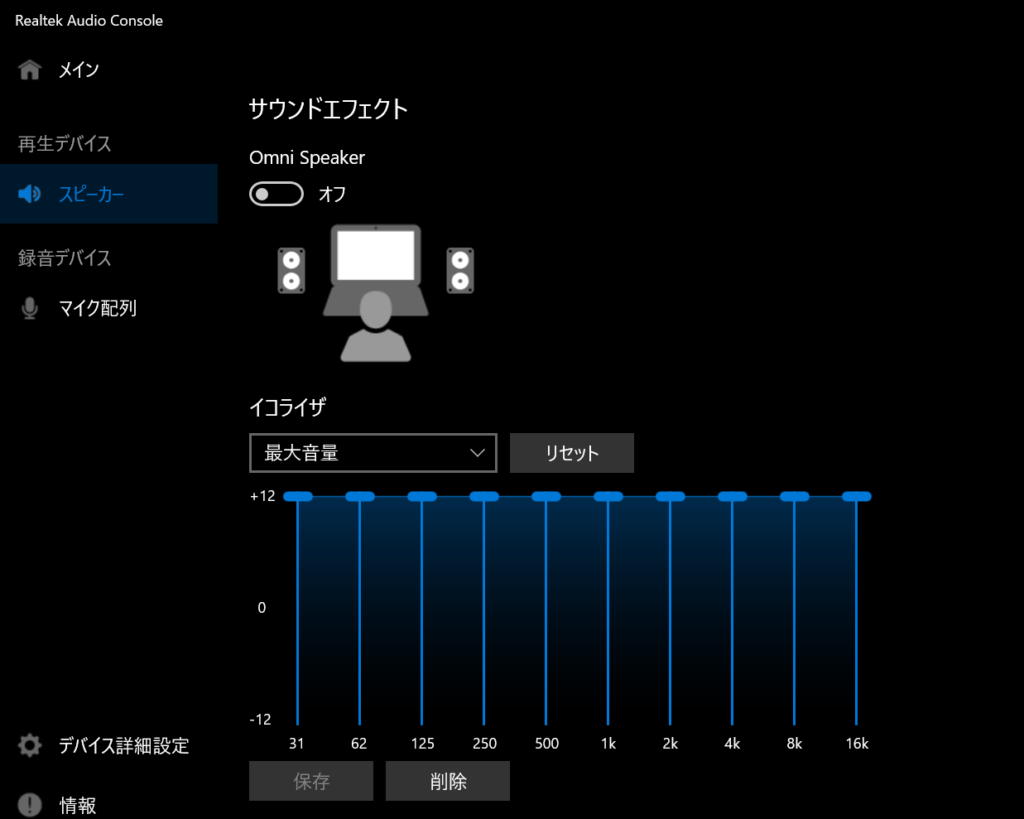Click the 1k equalizer slider handle

608,496
